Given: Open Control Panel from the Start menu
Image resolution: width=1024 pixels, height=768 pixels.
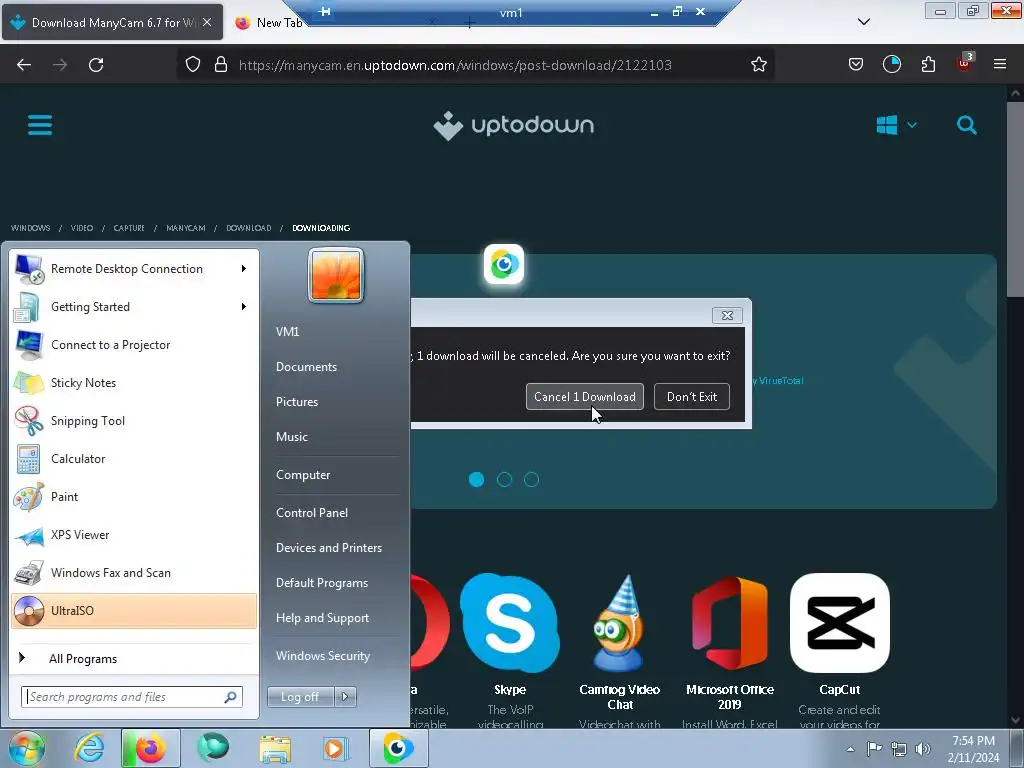Looking at the screenshot, I should (x=312, y=513).
